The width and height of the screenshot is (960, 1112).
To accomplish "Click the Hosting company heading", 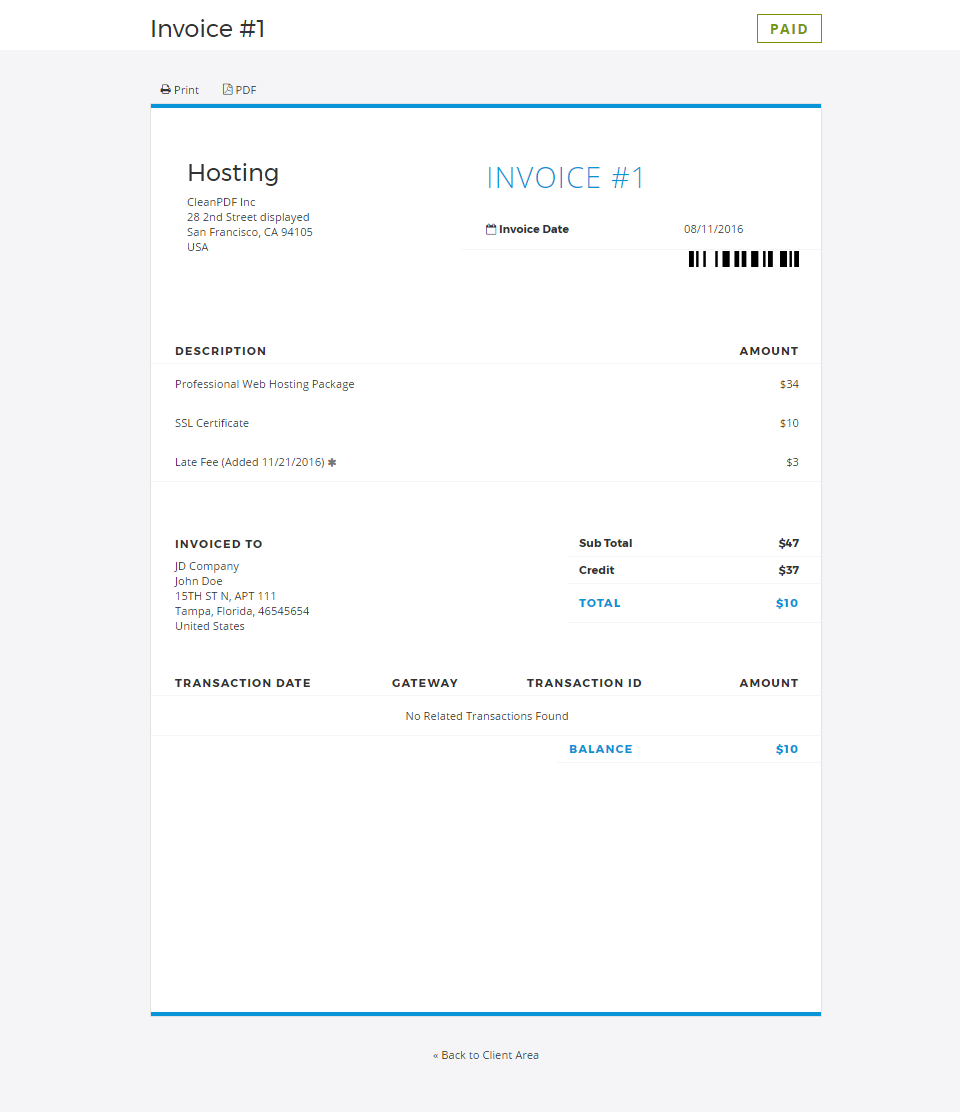I will 233,172.
